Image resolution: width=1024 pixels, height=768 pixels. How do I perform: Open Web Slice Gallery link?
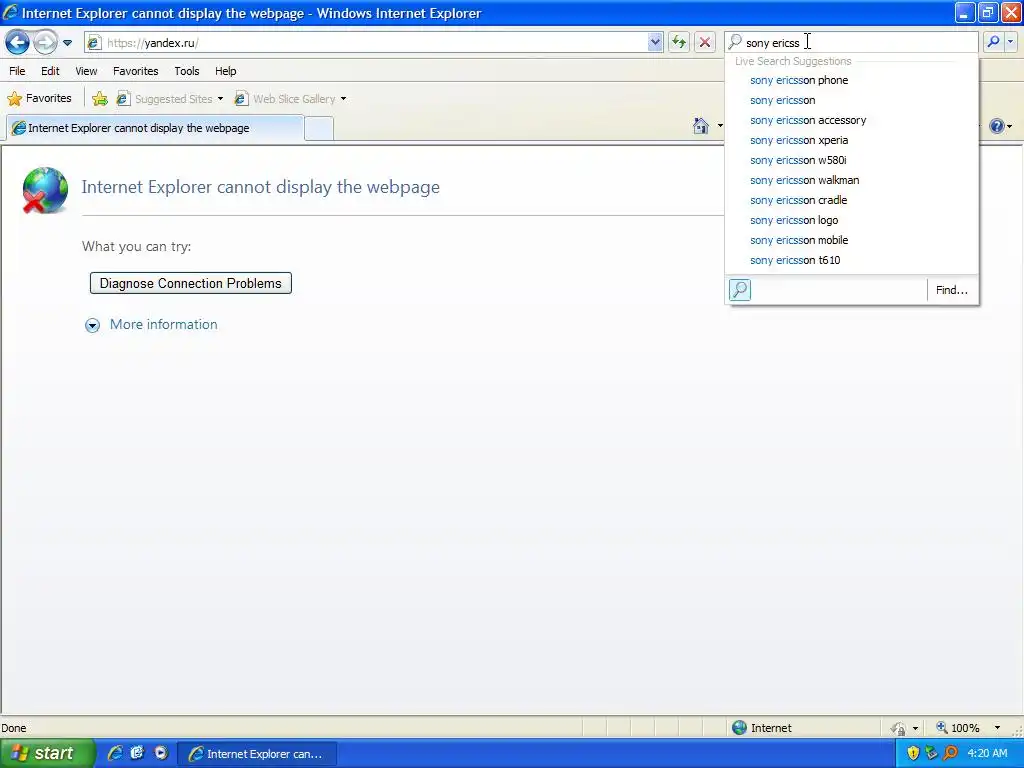(x=285, y=99)
